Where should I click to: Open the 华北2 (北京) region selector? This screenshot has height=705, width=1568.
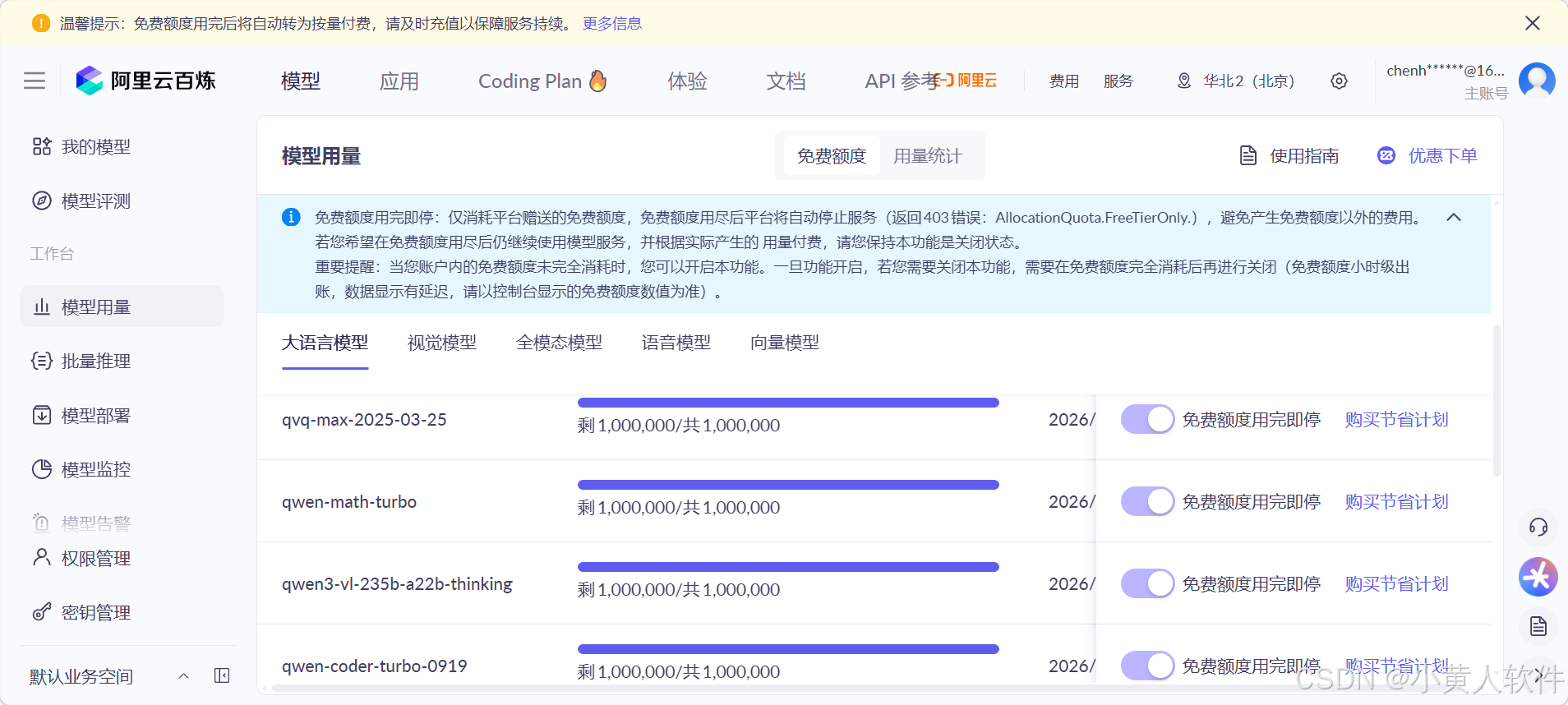coord(1237,81)
